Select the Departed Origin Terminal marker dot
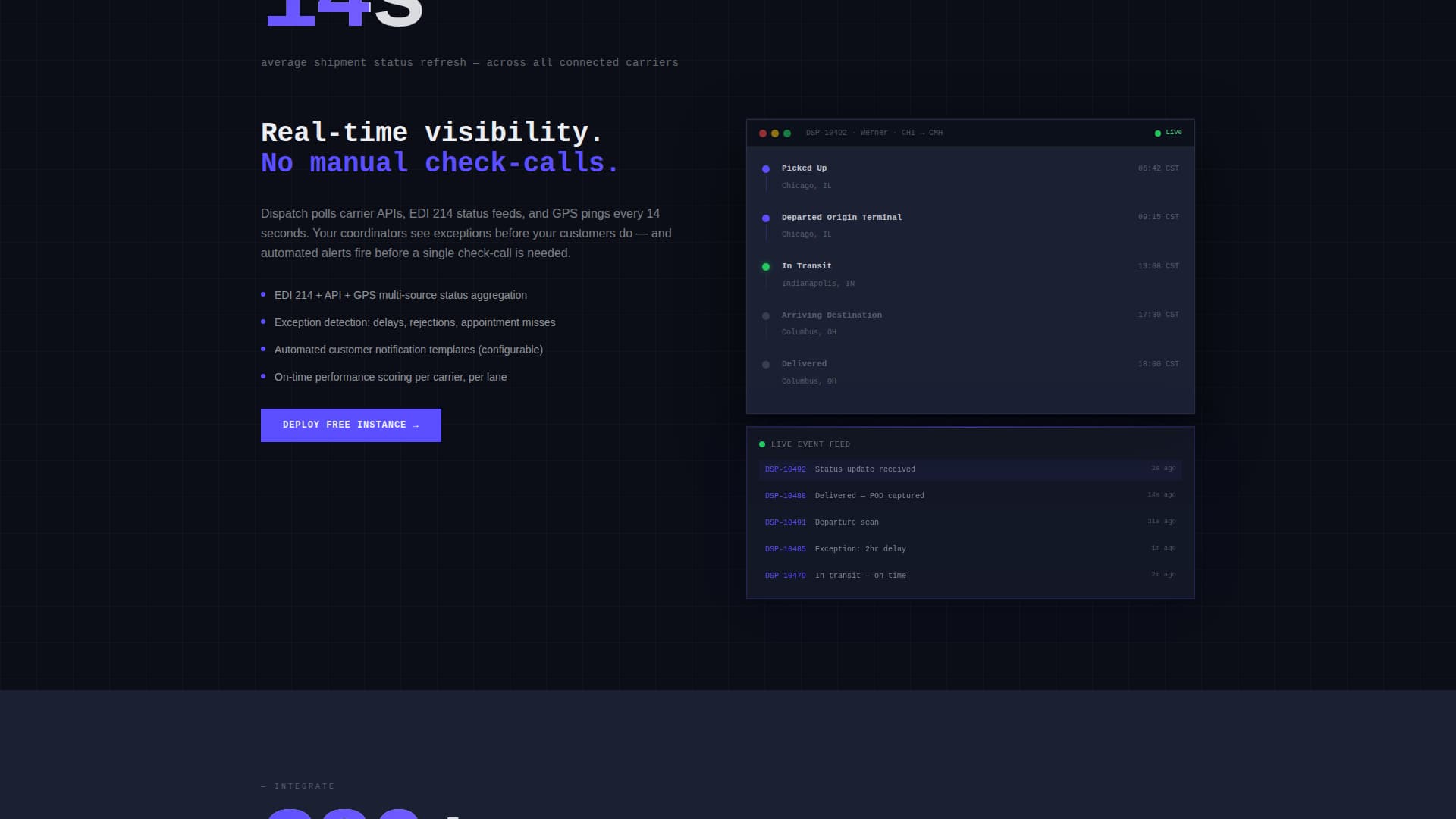 pos(766,218)
